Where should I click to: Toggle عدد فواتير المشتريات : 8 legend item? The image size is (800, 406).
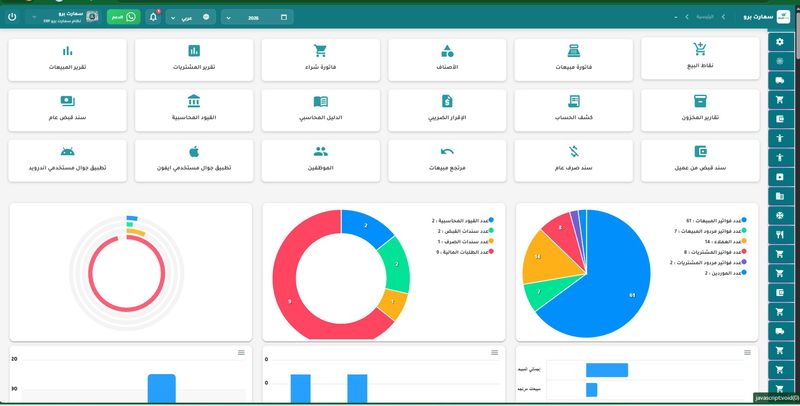pos(715,251)
